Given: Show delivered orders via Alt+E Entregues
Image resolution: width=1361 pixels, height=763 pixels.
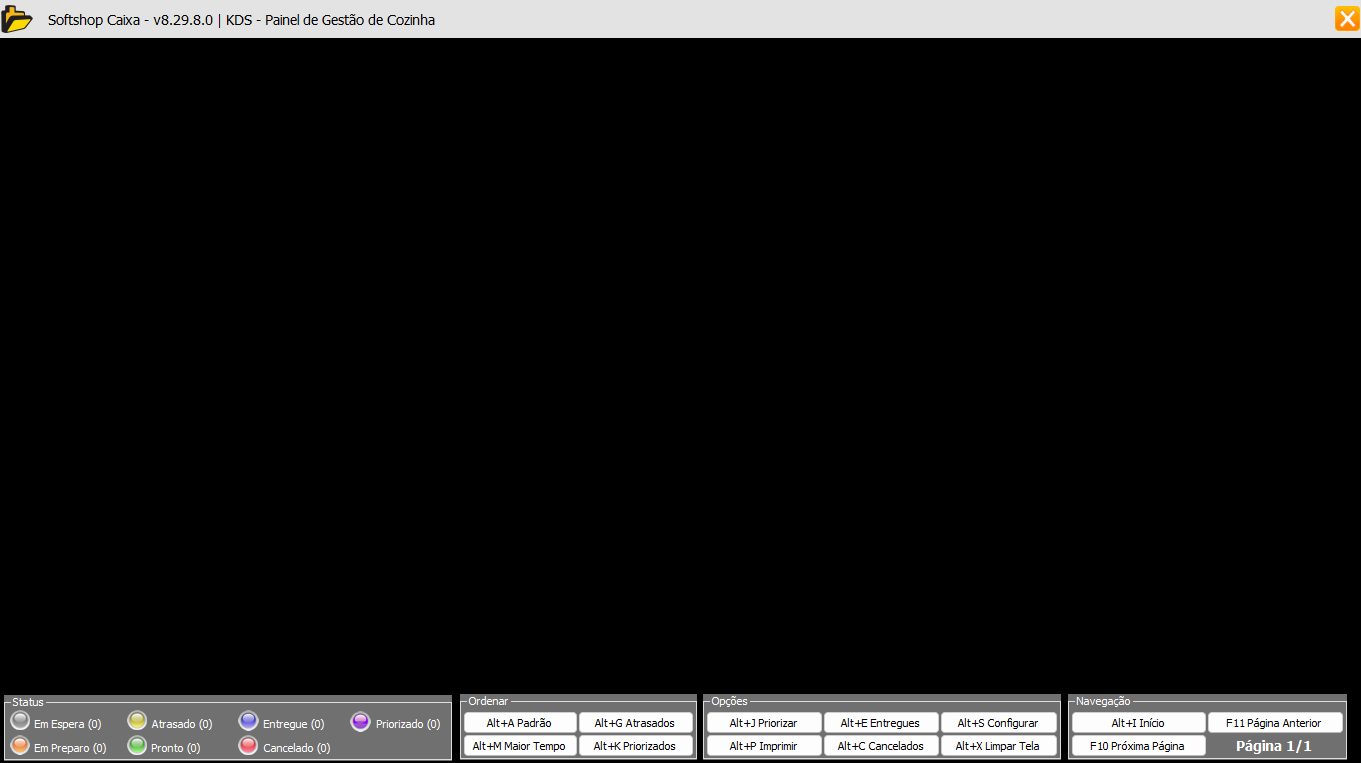Looking at the screenshot, I should [880, 723].
